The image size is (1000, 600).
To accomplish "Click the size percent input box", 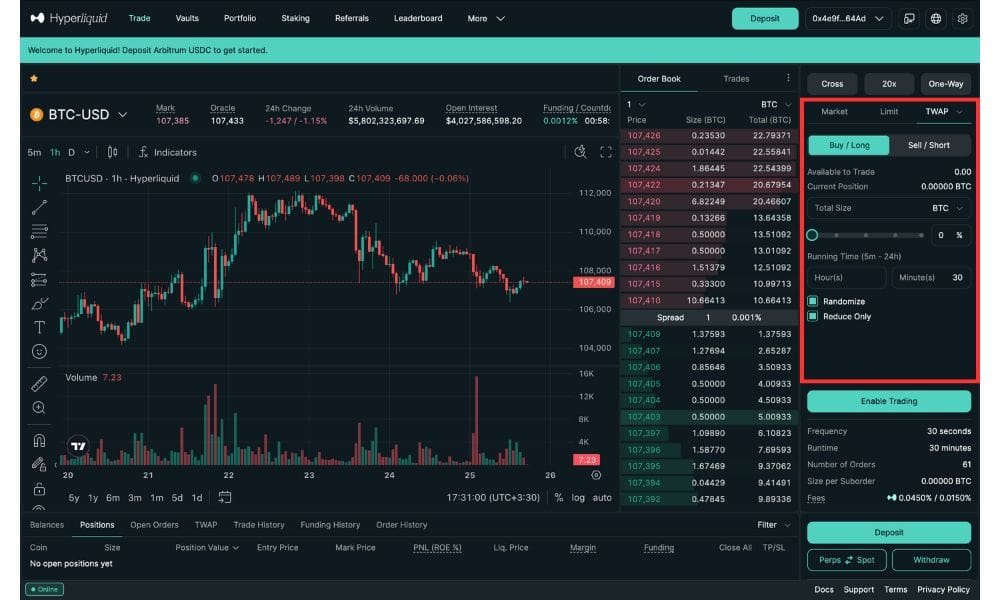I will pos(951,235).
